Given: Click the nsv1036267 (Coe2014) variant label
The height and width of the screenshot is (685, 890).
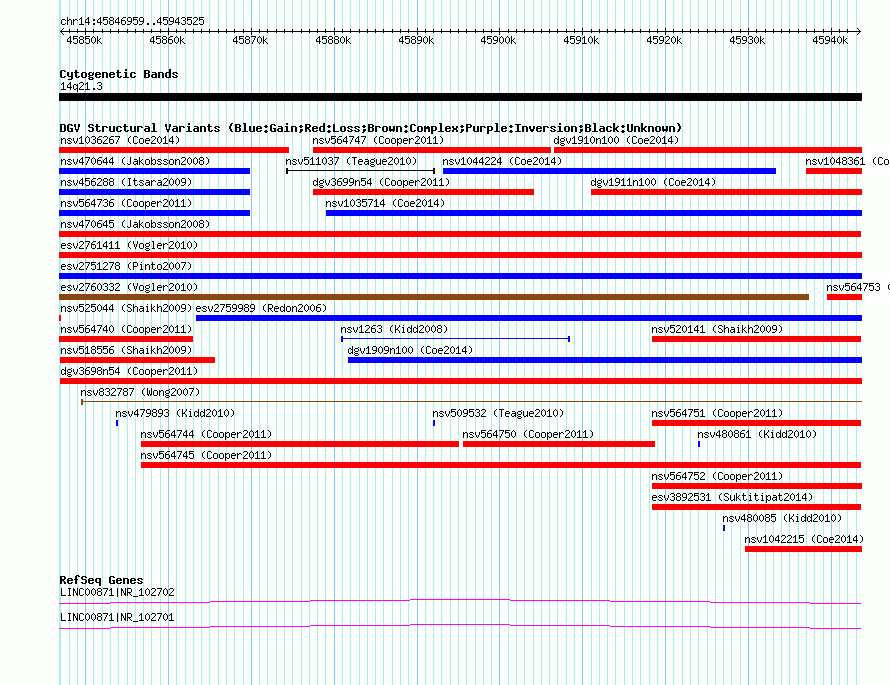Looking at the screenshot, I should point(120,140).
